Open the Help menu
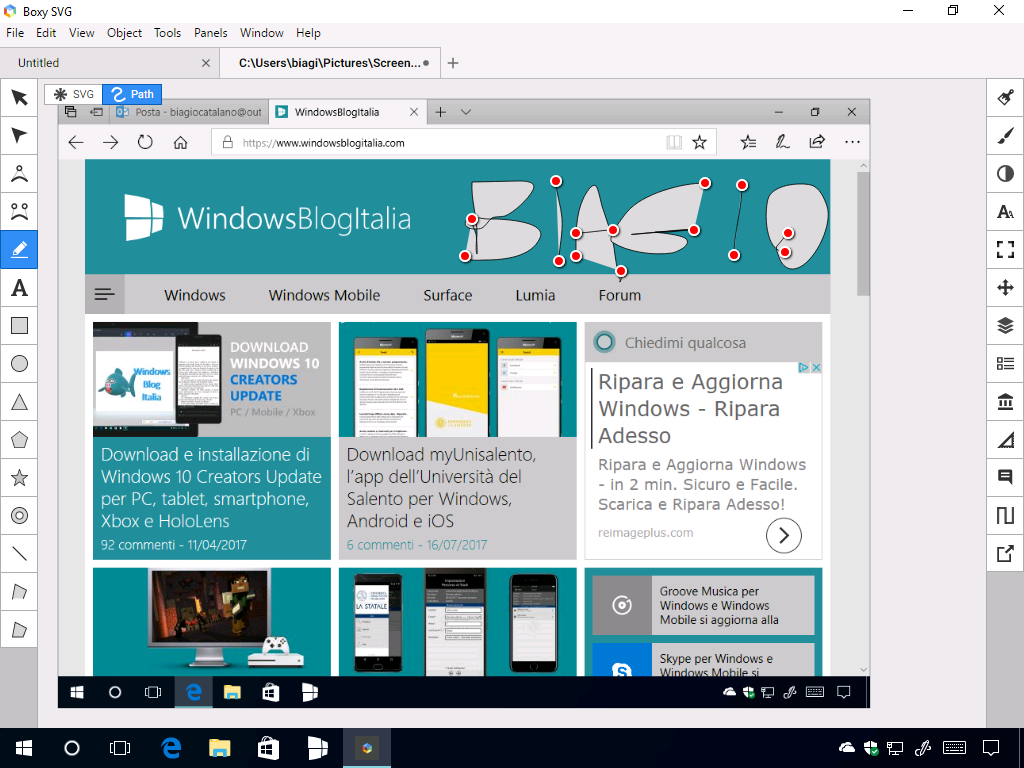 tap(308, 33)
